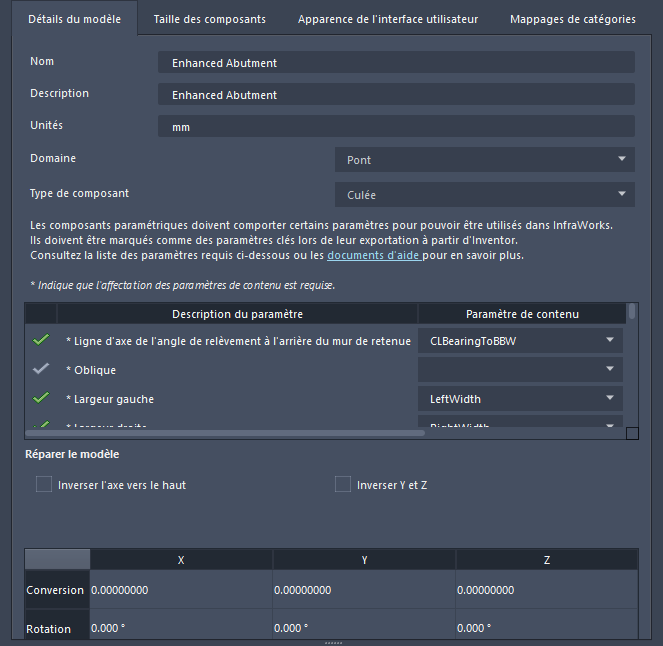Click gray checkmark next to Oblique row

click(41, 370)
